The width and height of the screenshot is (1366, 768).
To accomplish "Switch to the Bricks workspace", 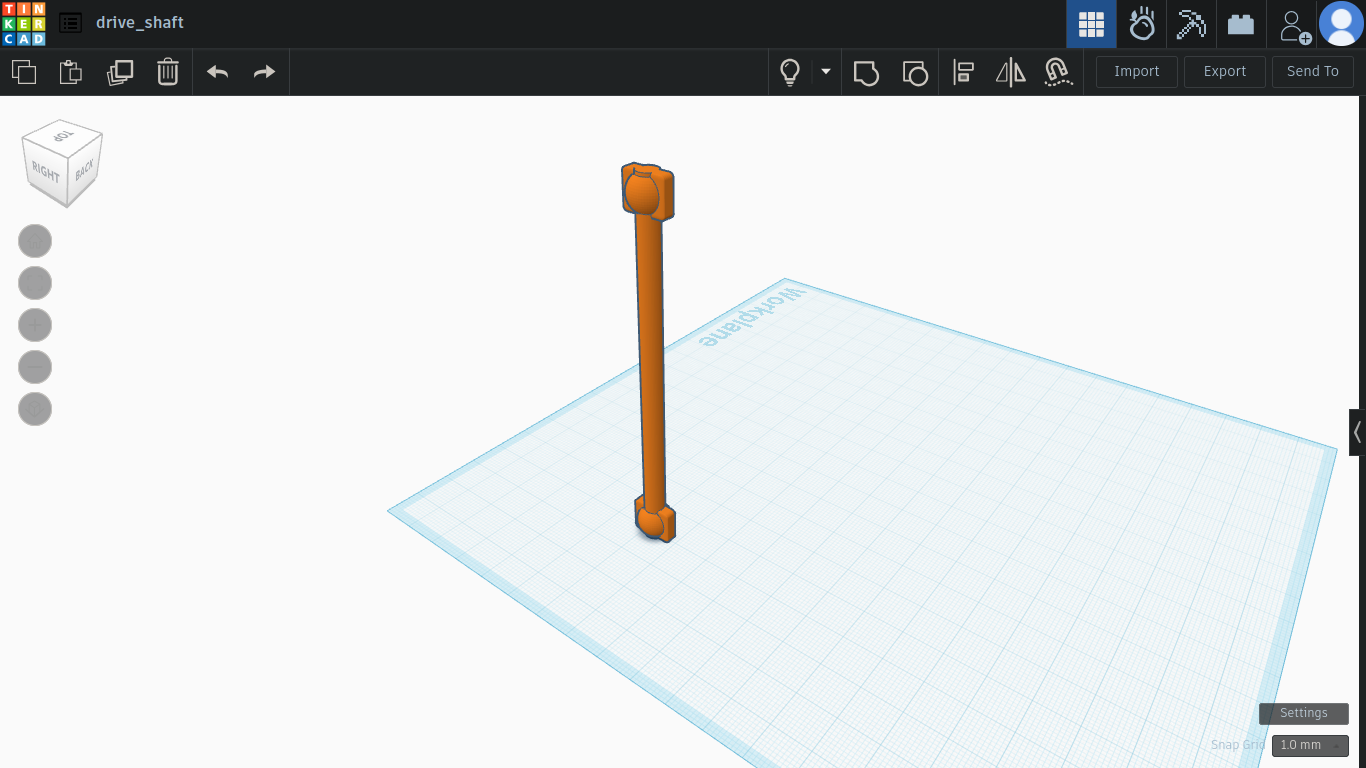I will tap(1241, 24).
